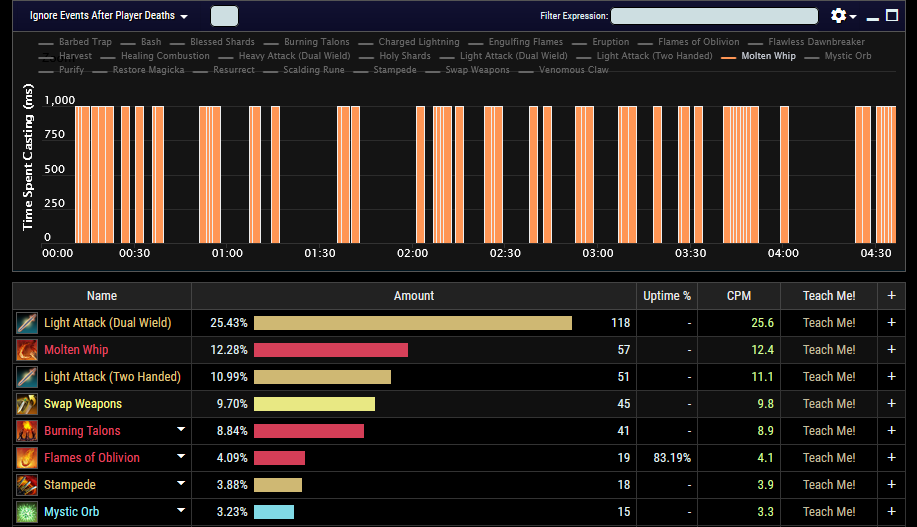Sort table by Uptime % column
917x527 pixels.
(x=667, y=296)
